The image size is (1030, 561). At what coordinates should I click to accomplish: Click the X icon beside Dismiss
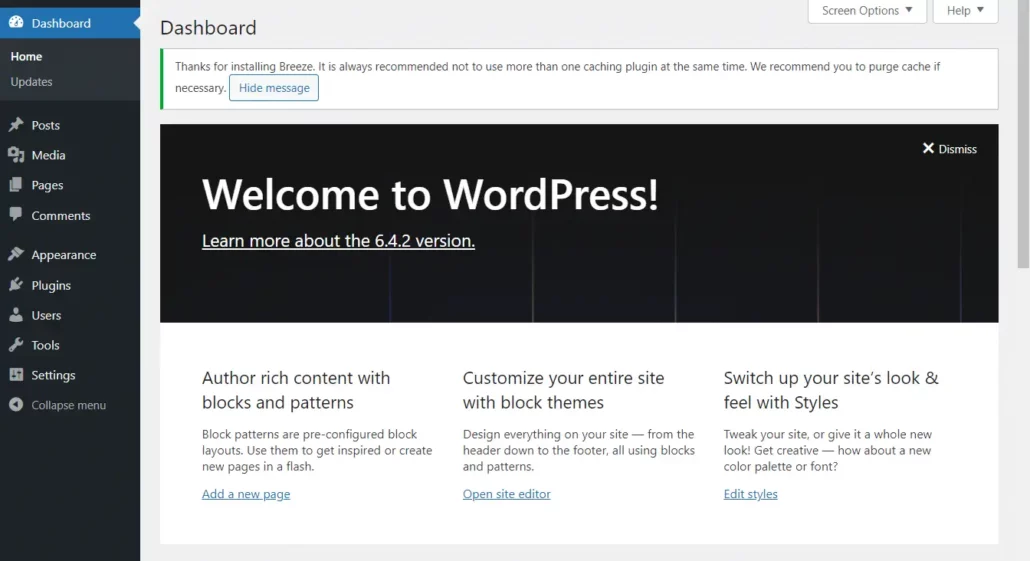point(928,148)
